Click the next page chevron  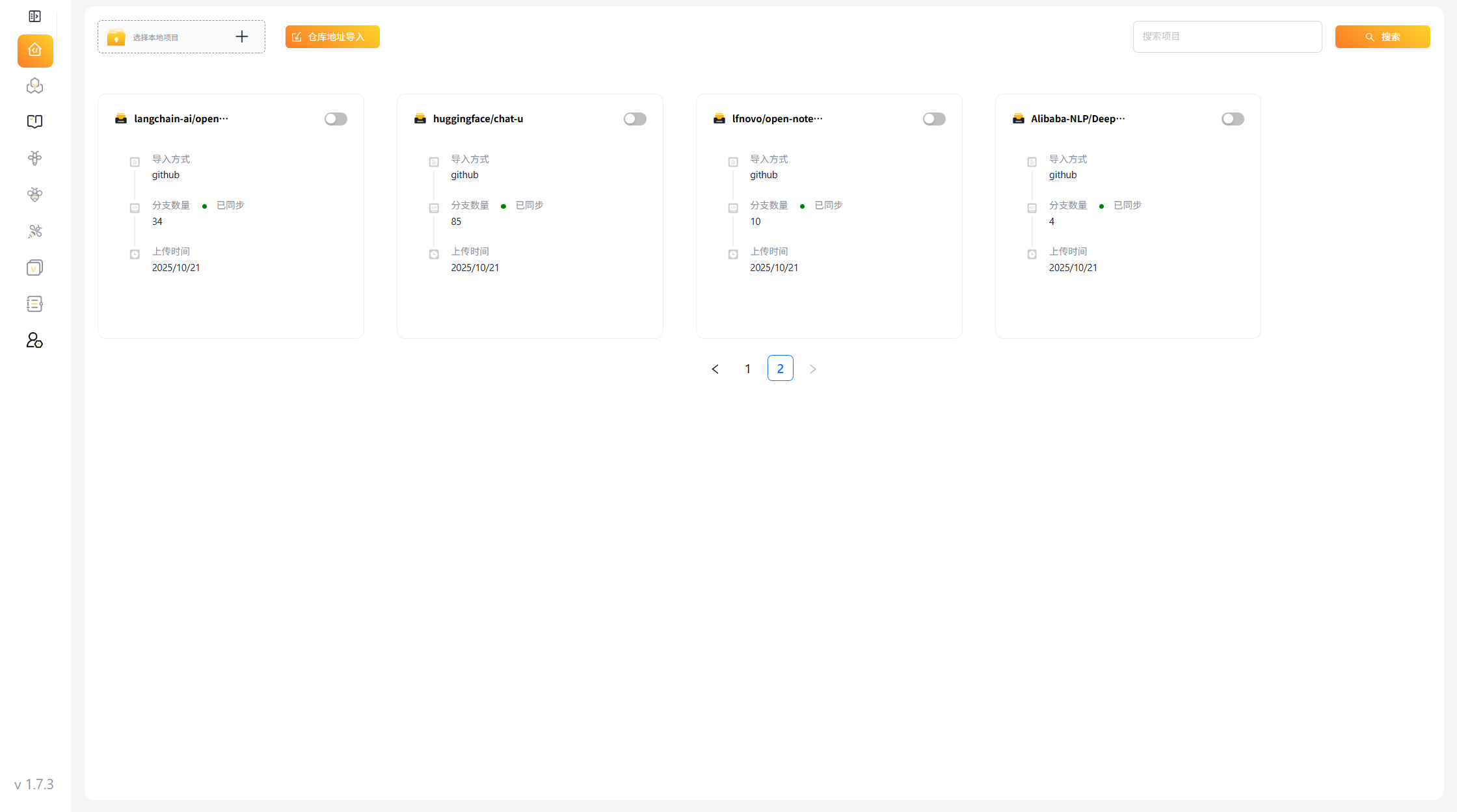[812, 369]
